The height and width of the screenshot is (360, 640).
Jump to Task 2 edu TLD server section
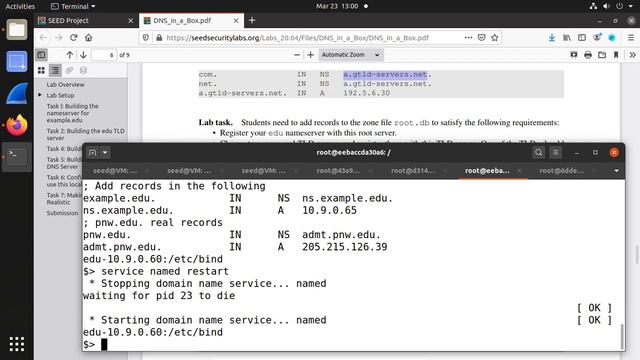pos(85,134)
